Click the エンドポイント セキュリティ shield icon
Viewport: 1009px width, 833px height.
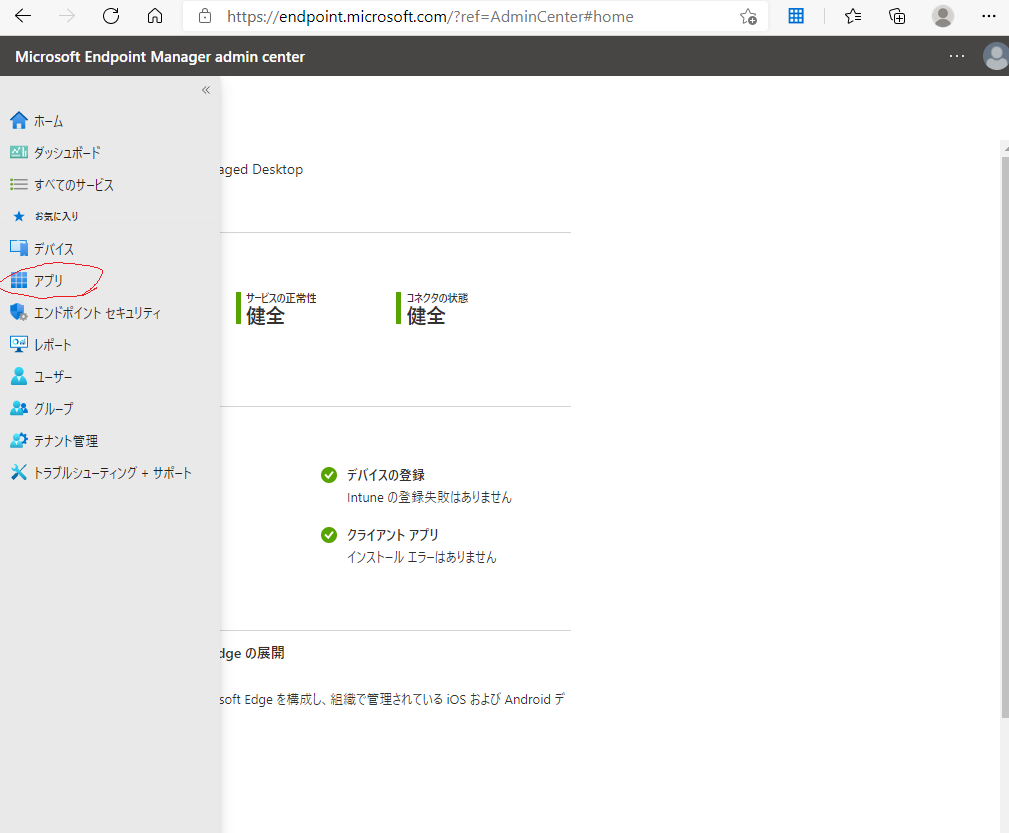tap(19, 312)
